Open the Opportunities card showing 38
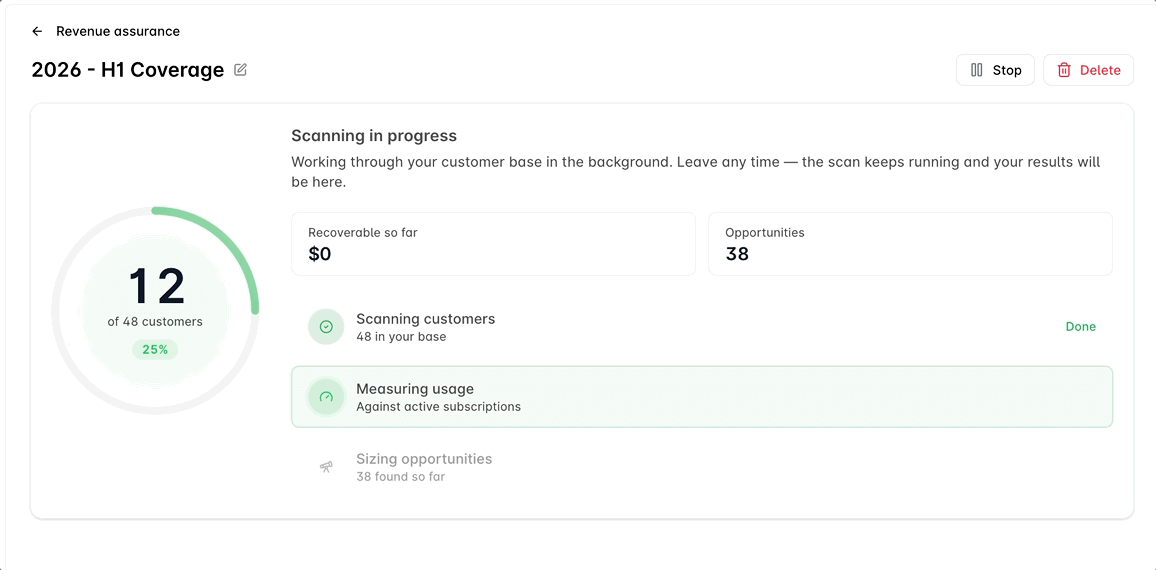 pyautogui.click(x=910, y=244)
